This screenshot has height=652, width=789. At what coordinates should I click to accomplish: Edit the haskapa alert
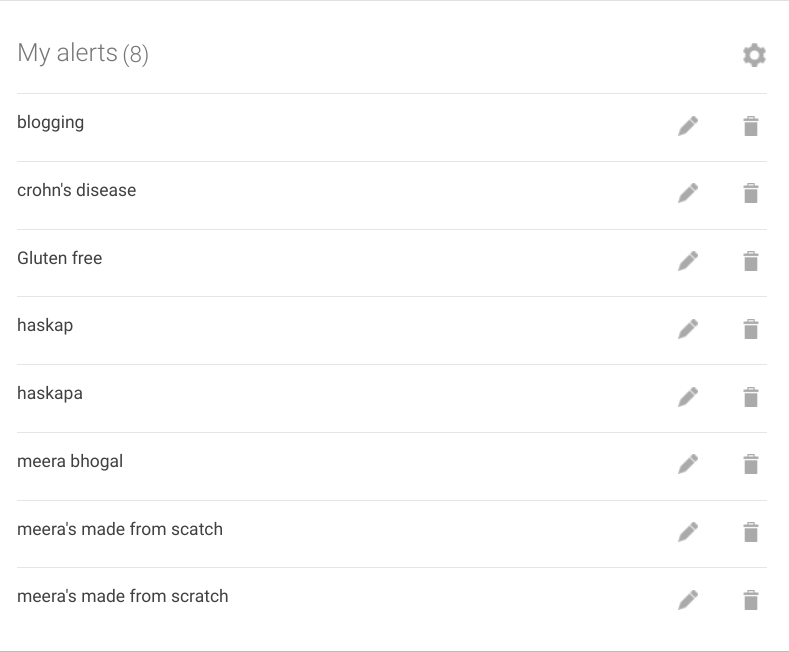[x=688, y=397]
